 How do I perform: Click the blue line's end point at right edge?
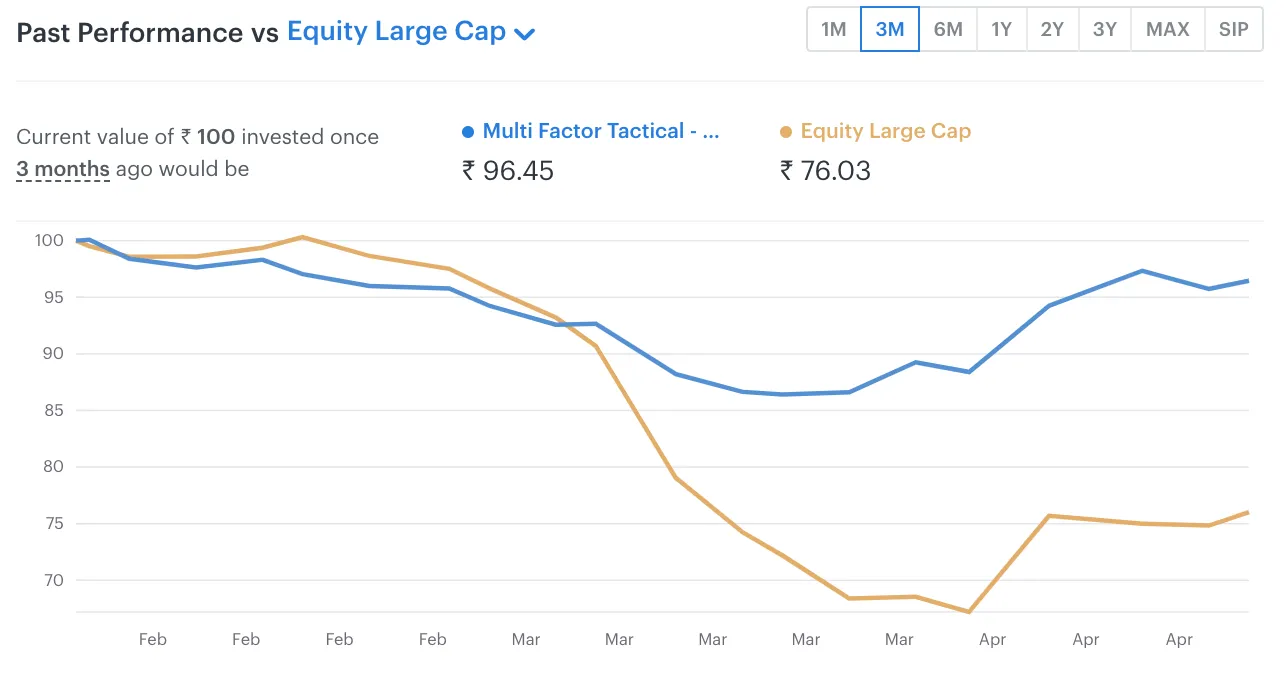[x=1248, y=281]
